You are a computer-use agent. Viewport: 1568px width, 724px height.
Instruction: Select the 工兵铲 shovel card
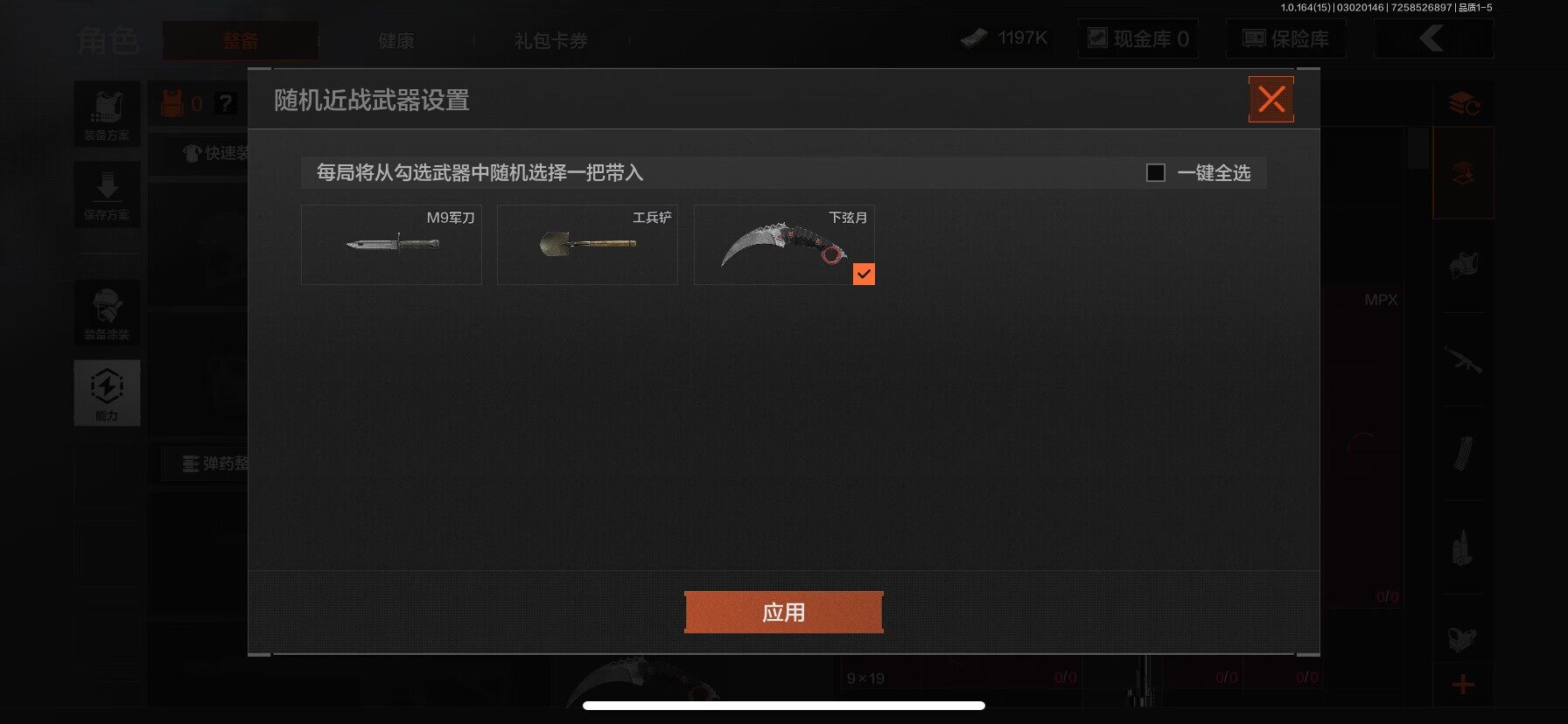coord(587,245)
